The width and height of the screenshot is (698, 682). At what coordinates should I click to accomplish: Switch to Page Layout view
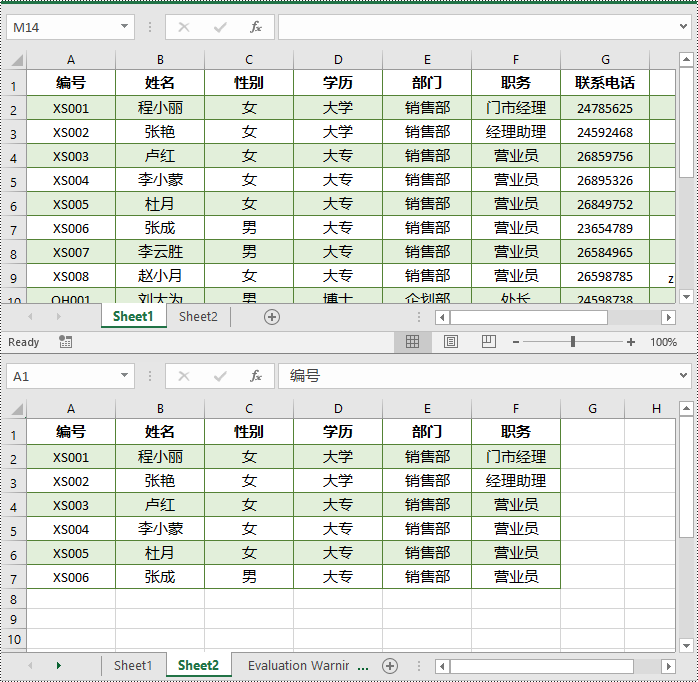coord(450,342)
